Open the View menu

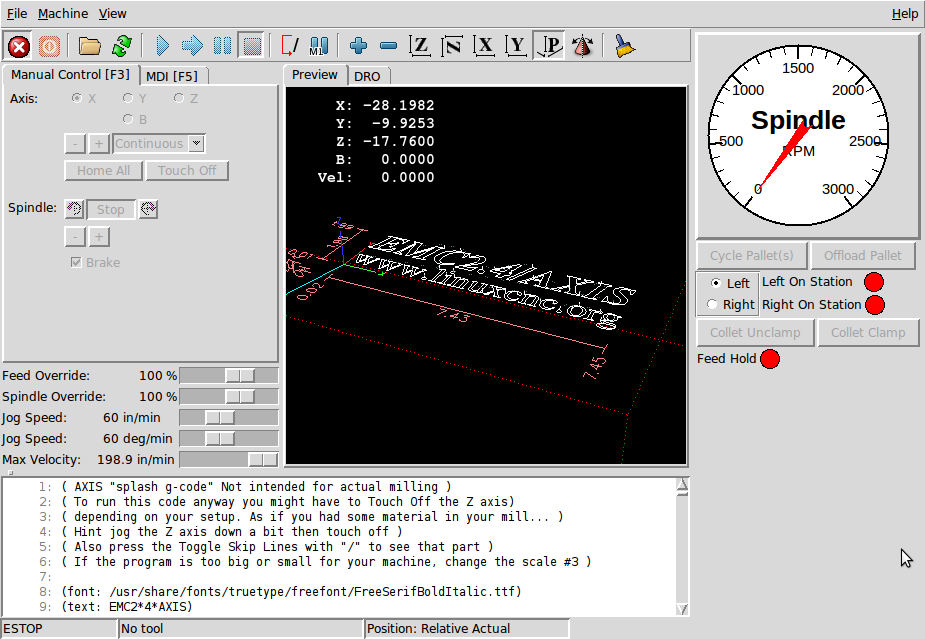[x=113, y=14]
